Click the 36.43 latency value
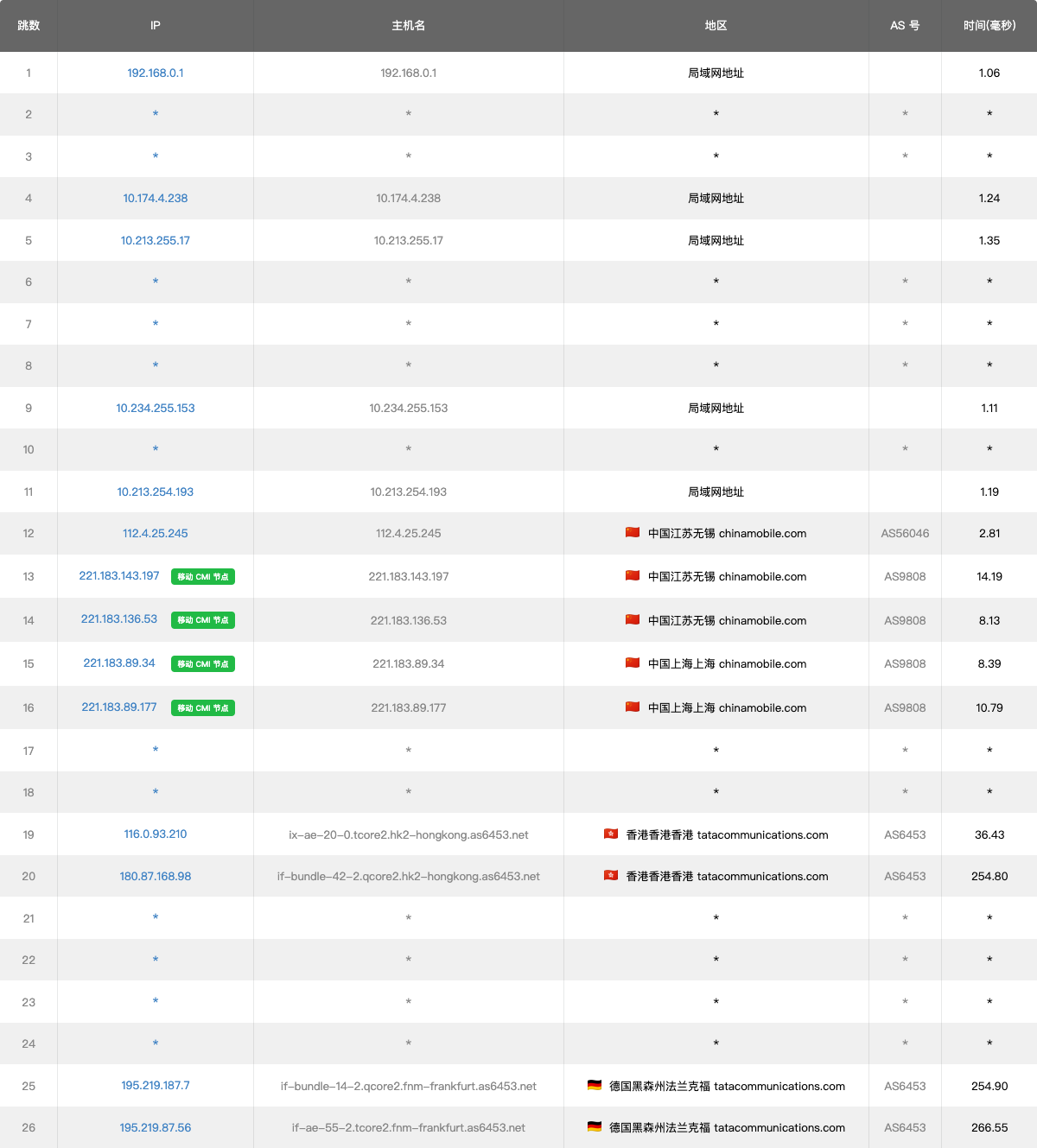The width and height of the screenshot is (1037, 1148). 989,834
